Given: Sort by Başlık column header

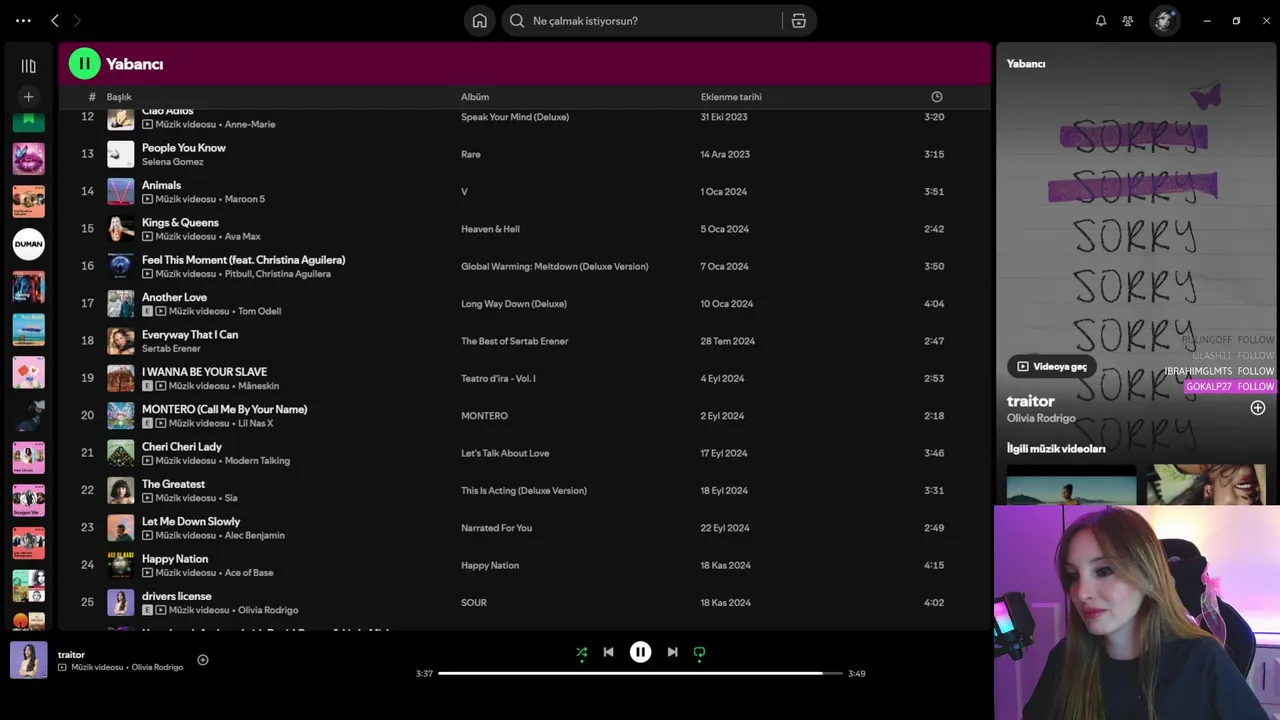Looking at the screenshot, I should [119, 97].
